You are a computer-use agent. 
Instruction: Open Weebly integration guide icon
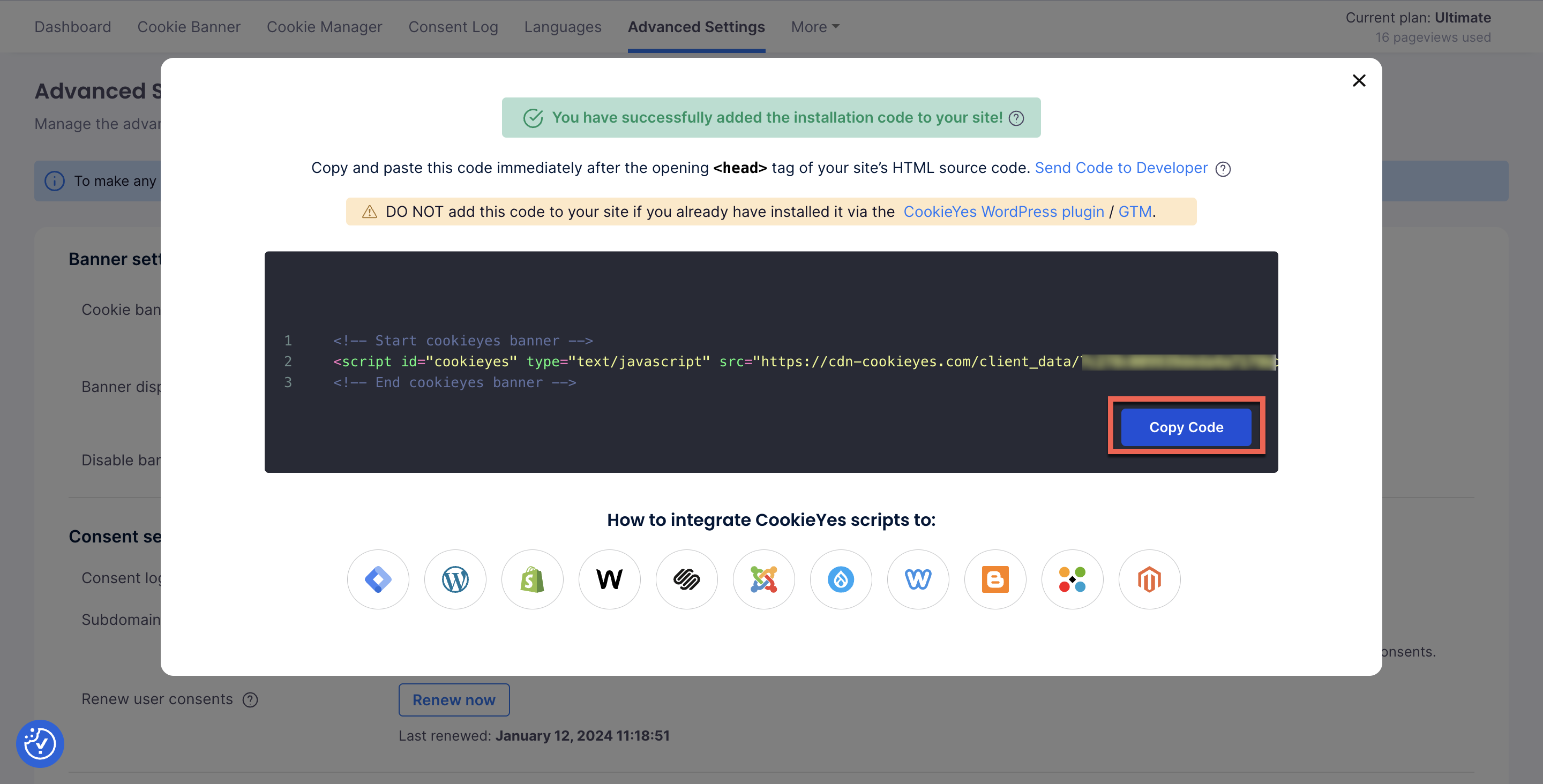(x=918, y=579)
